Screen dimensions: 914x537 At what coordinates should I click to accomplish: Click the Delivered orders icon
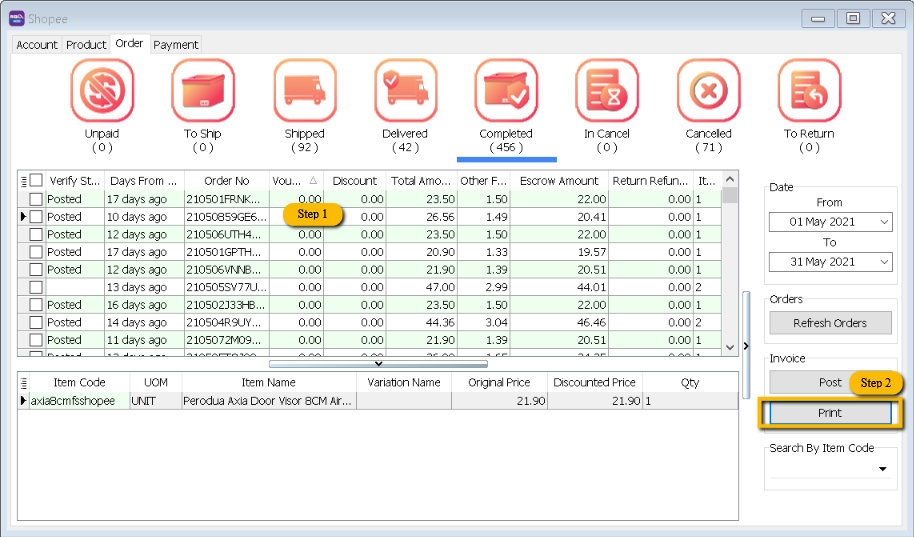coord(405,91)
